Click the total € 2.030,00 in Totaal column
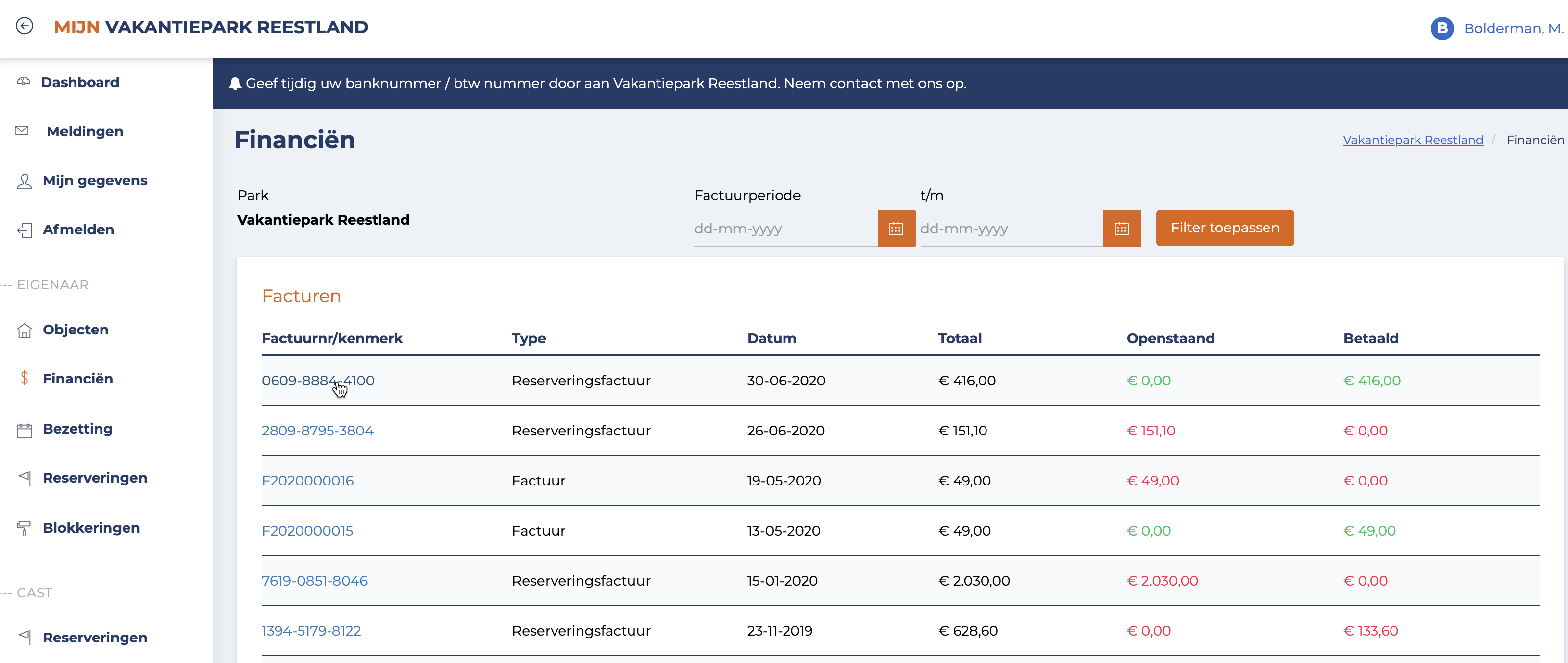Viewport: 1568px width, 663px height. (973, 580)
